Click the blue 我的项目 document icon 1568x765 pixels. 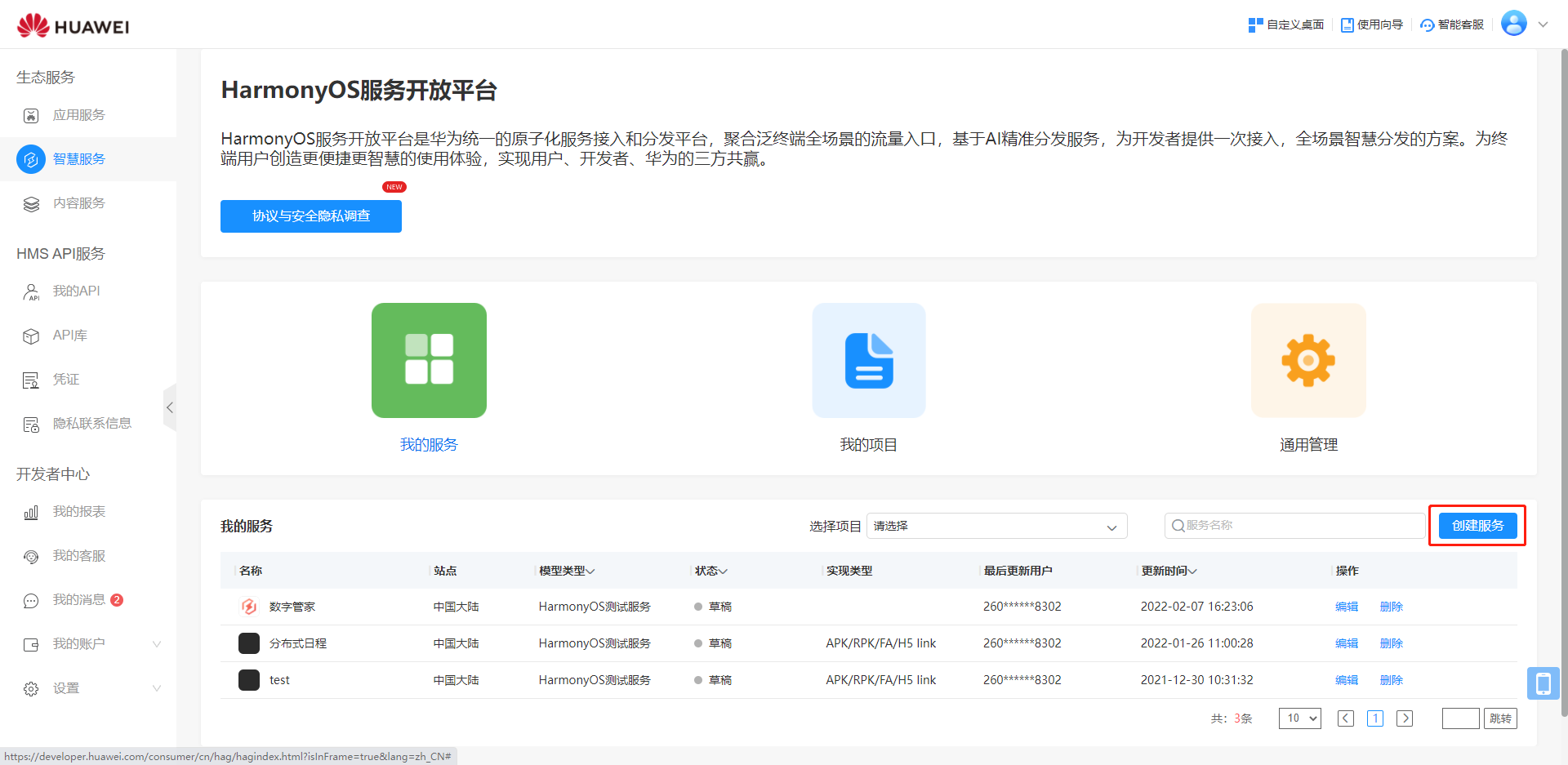(x=869, y=360)
